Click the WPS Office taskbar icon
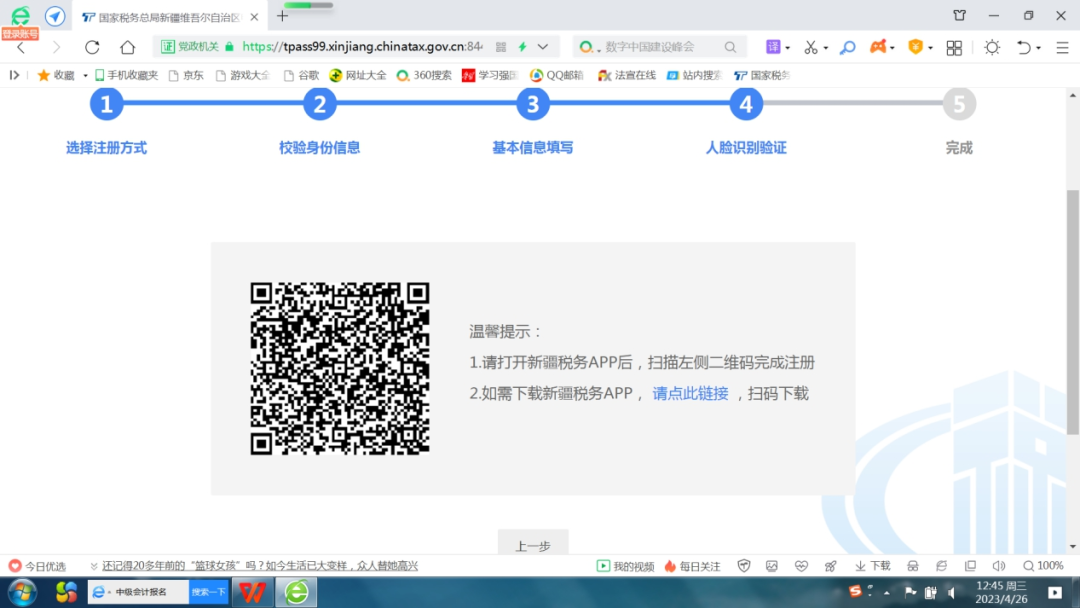 point(252,592)
